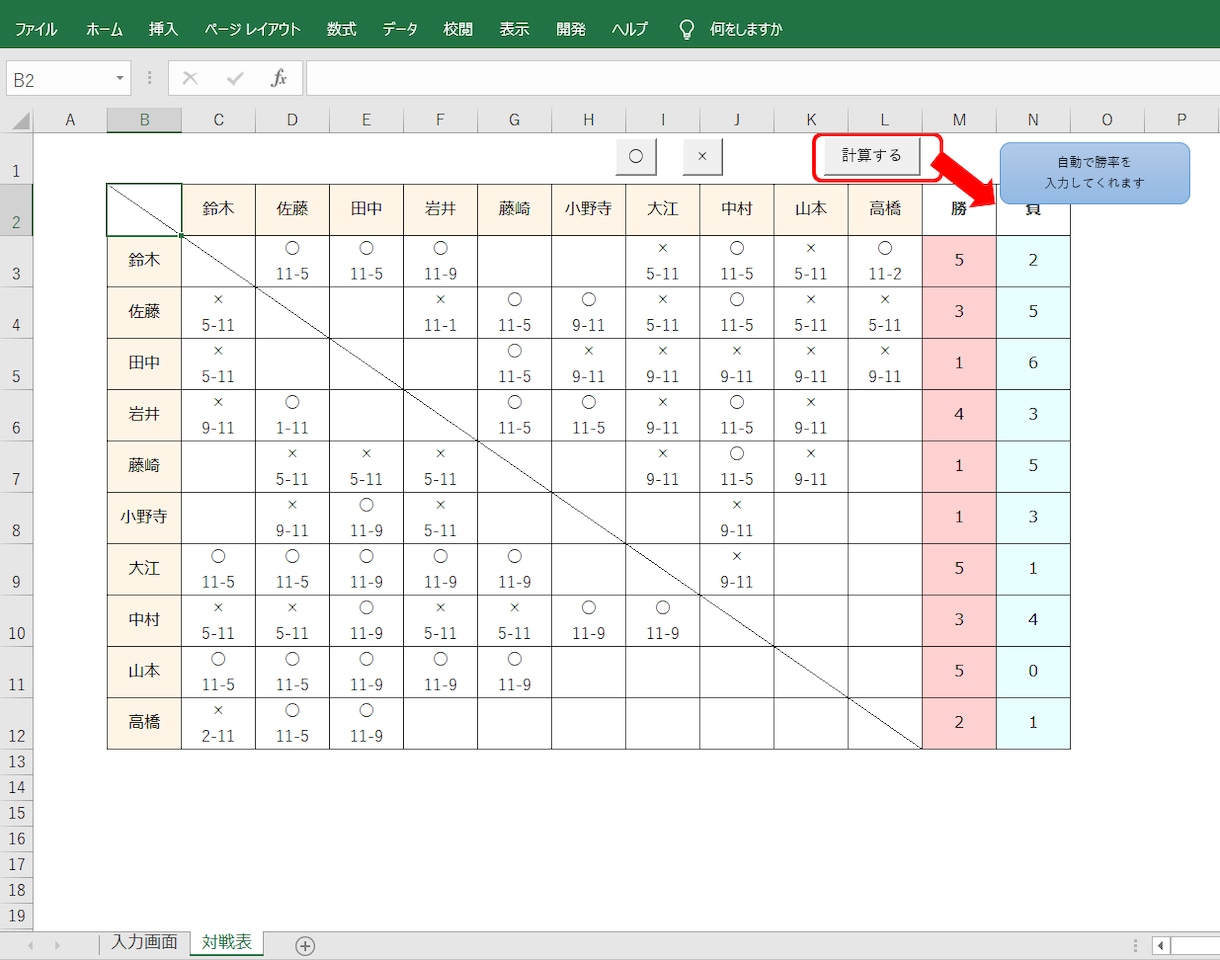Viewport: 1220px width, 960px height.
Task: Click the 山本 row losses cell showing 0
Action: click(1033, 671)
